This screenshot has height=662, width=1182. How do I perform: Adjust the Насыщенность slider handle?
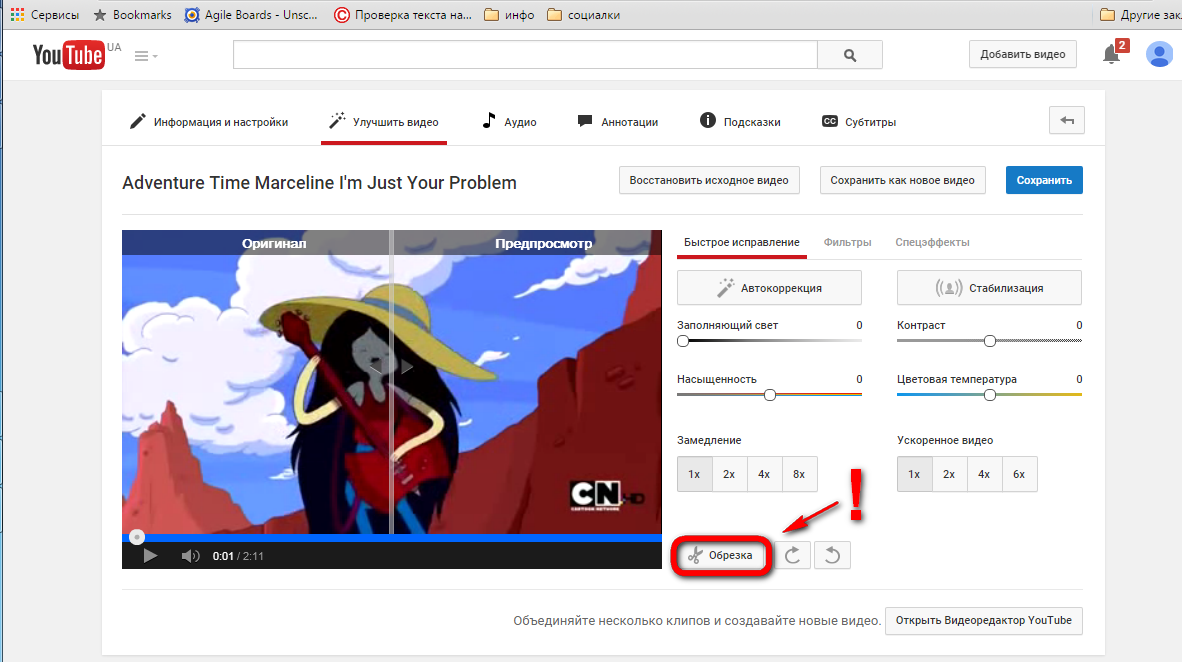coord(770,395)
